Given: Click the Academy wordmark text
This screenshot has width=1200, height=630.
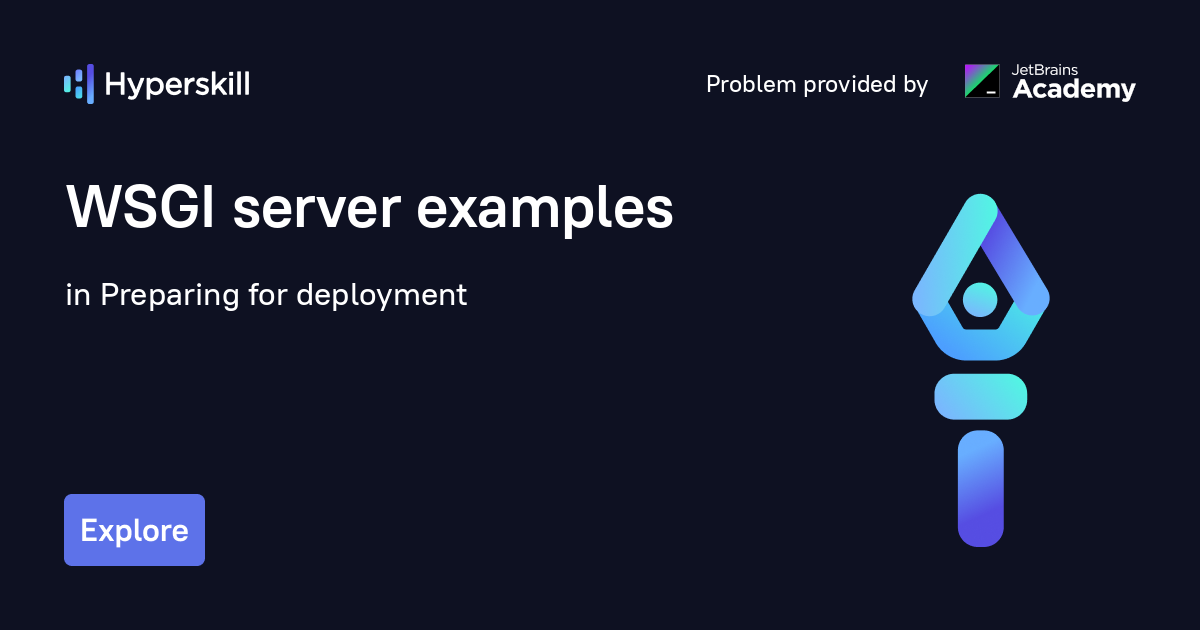Looking at the screenshot, I should [1075, 90].
